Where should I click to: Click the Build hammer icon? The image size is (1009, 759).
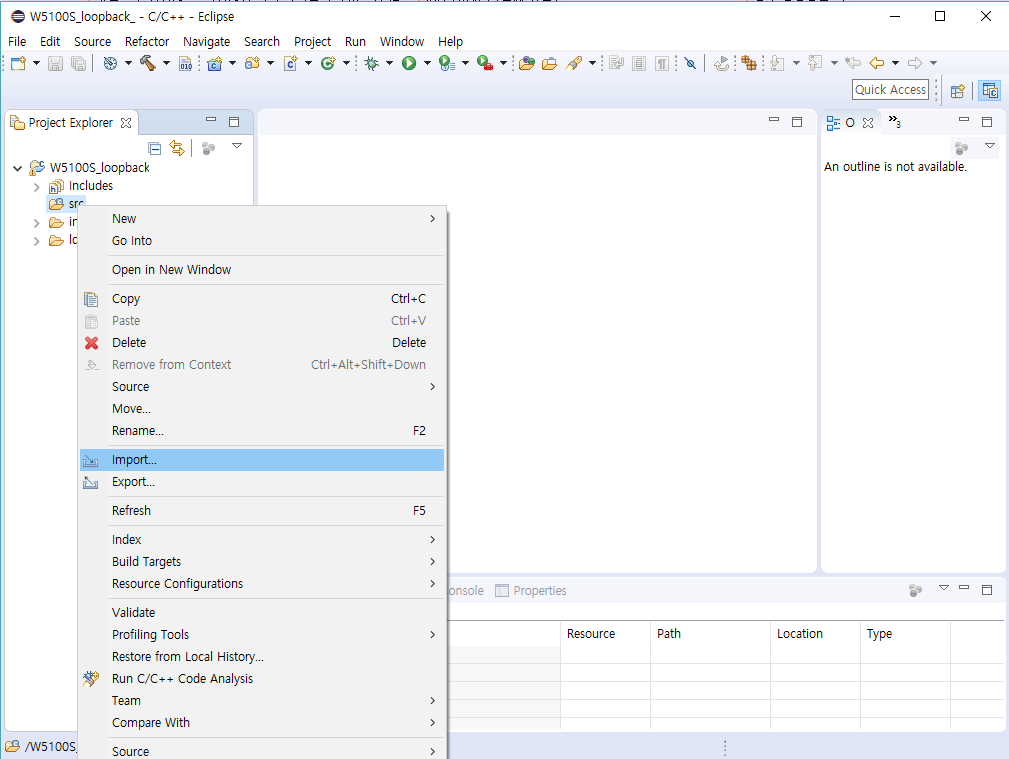[148, 63]
